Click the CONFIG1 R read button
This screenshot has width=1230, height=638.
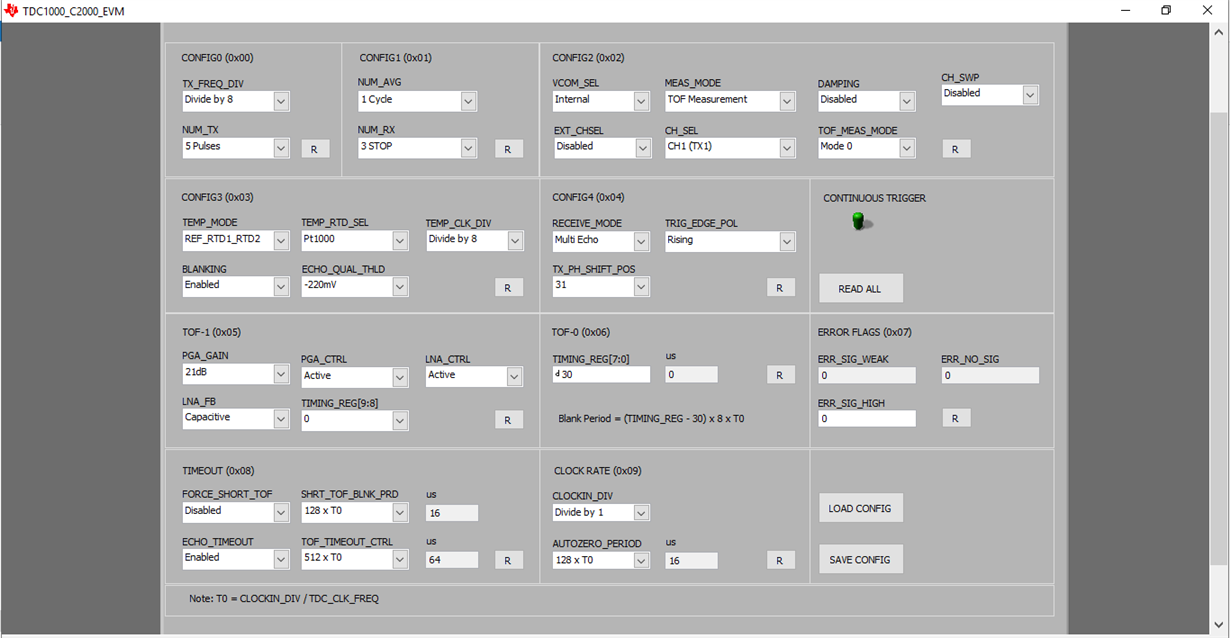coord(508,148)
